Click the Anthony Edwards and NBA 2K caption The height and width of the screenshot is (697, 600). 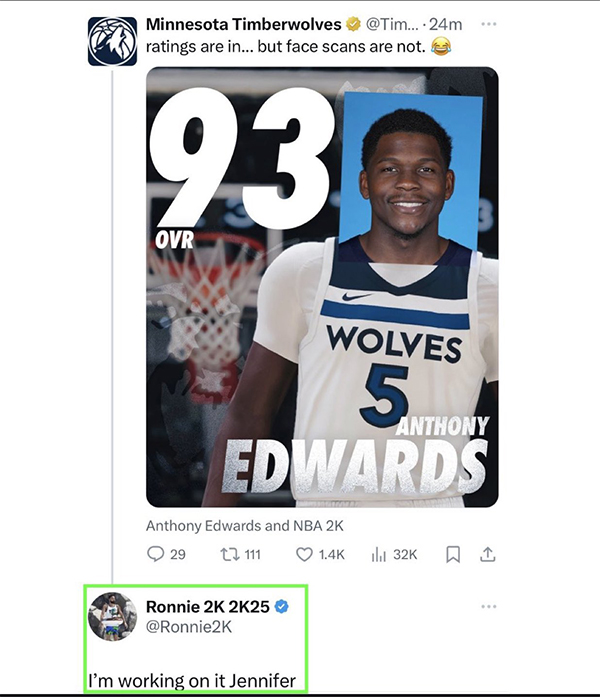click(x=245, y=526)
